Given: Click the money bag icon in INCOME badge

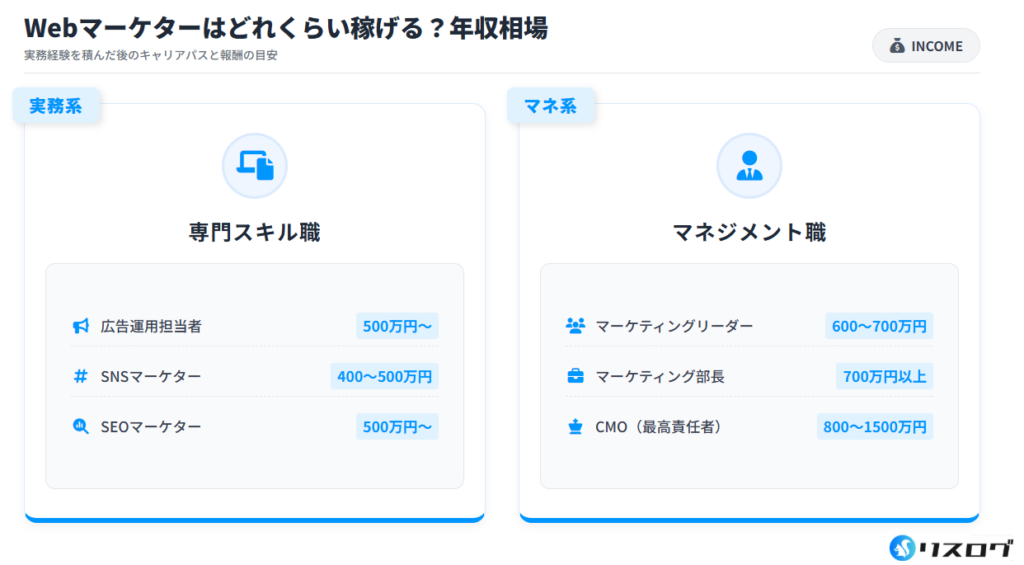Looking at the screenshot, I should [897, 46].
